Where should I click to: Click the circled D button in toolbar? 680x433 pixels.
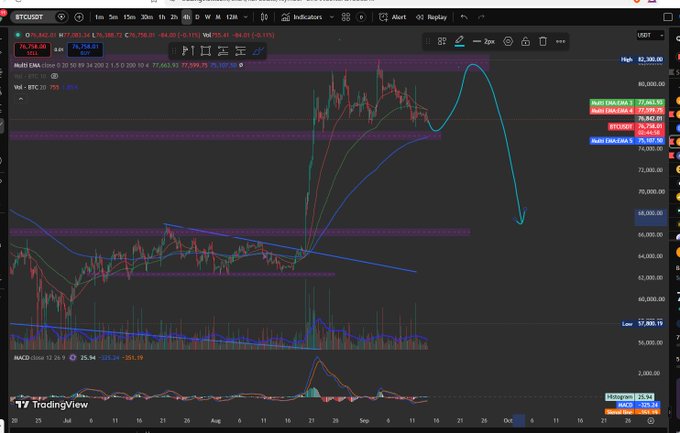[361, 17]
